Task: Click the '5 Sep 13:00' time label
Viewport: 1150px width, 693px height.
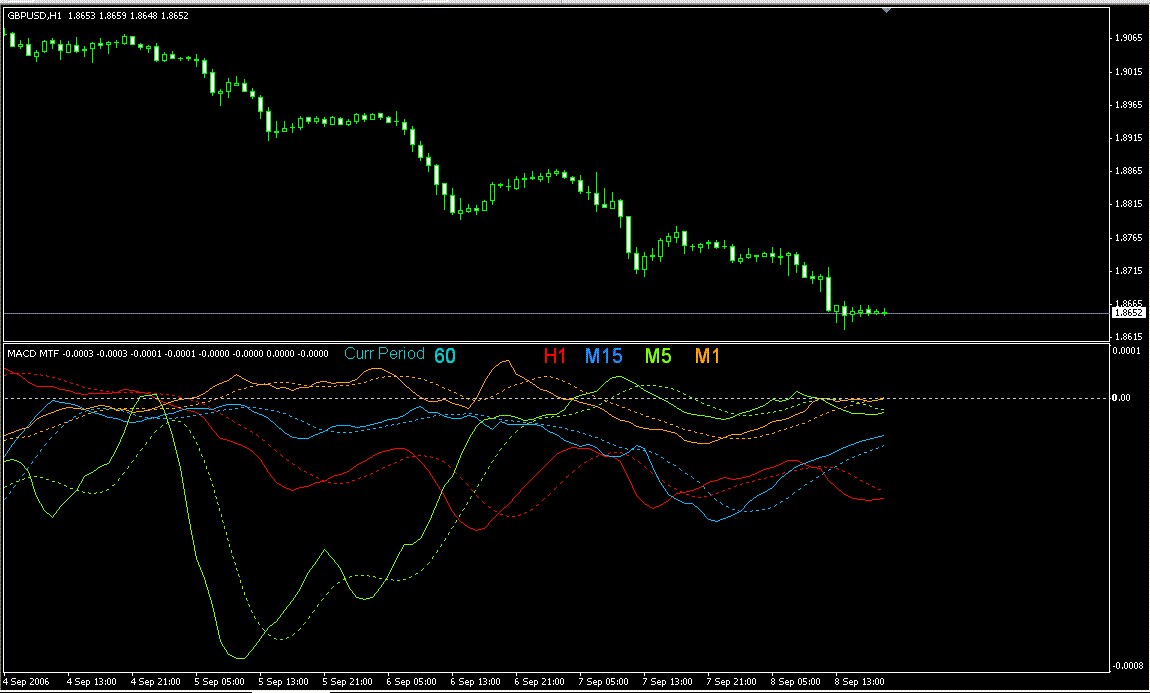Action: pyautogui.click(x=284, y=681)
